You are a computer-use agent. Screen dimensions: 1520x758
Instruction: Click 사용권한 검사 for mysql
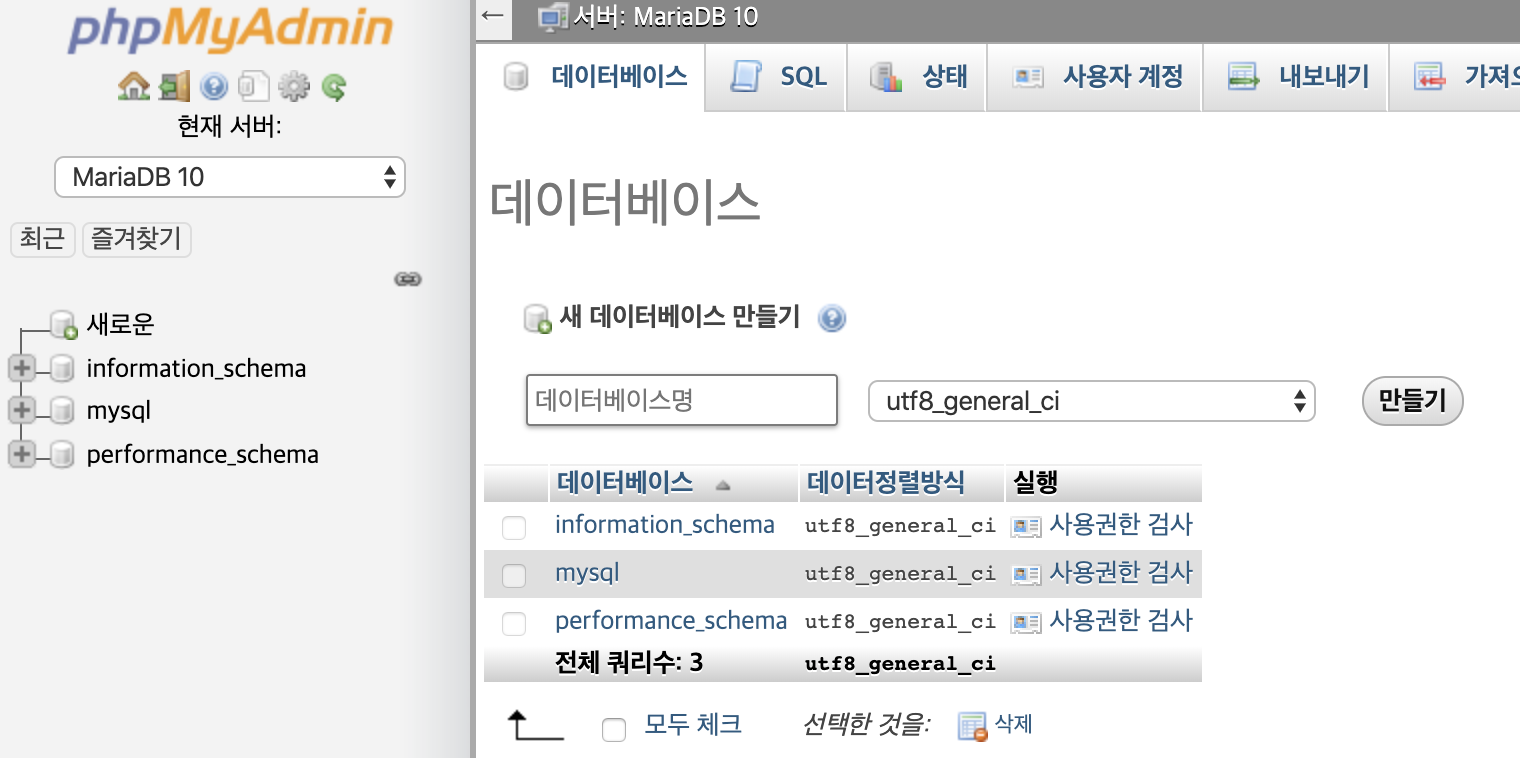[x=1120, y=572]
